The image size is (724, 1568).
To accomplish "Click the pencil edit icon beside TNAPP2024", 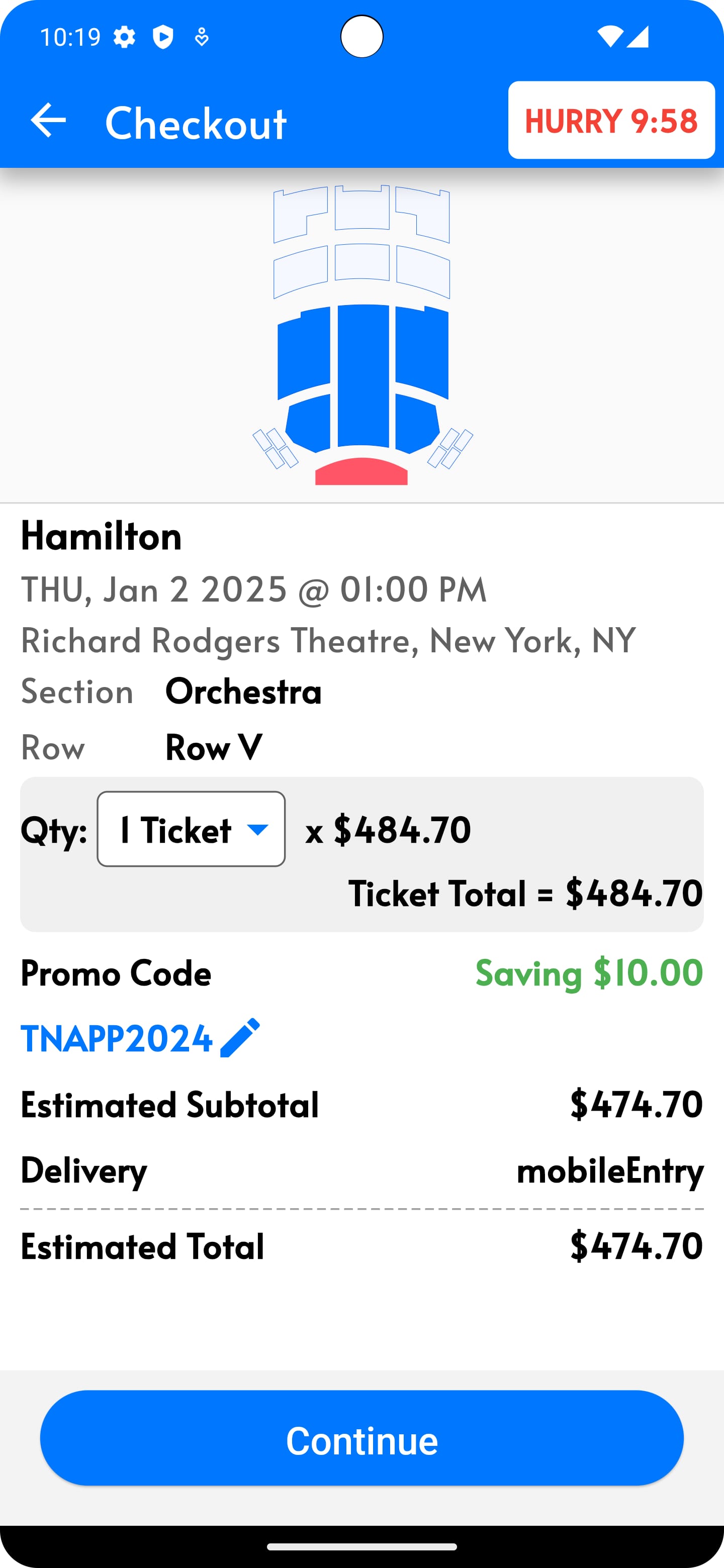I will coord(240,1038).
